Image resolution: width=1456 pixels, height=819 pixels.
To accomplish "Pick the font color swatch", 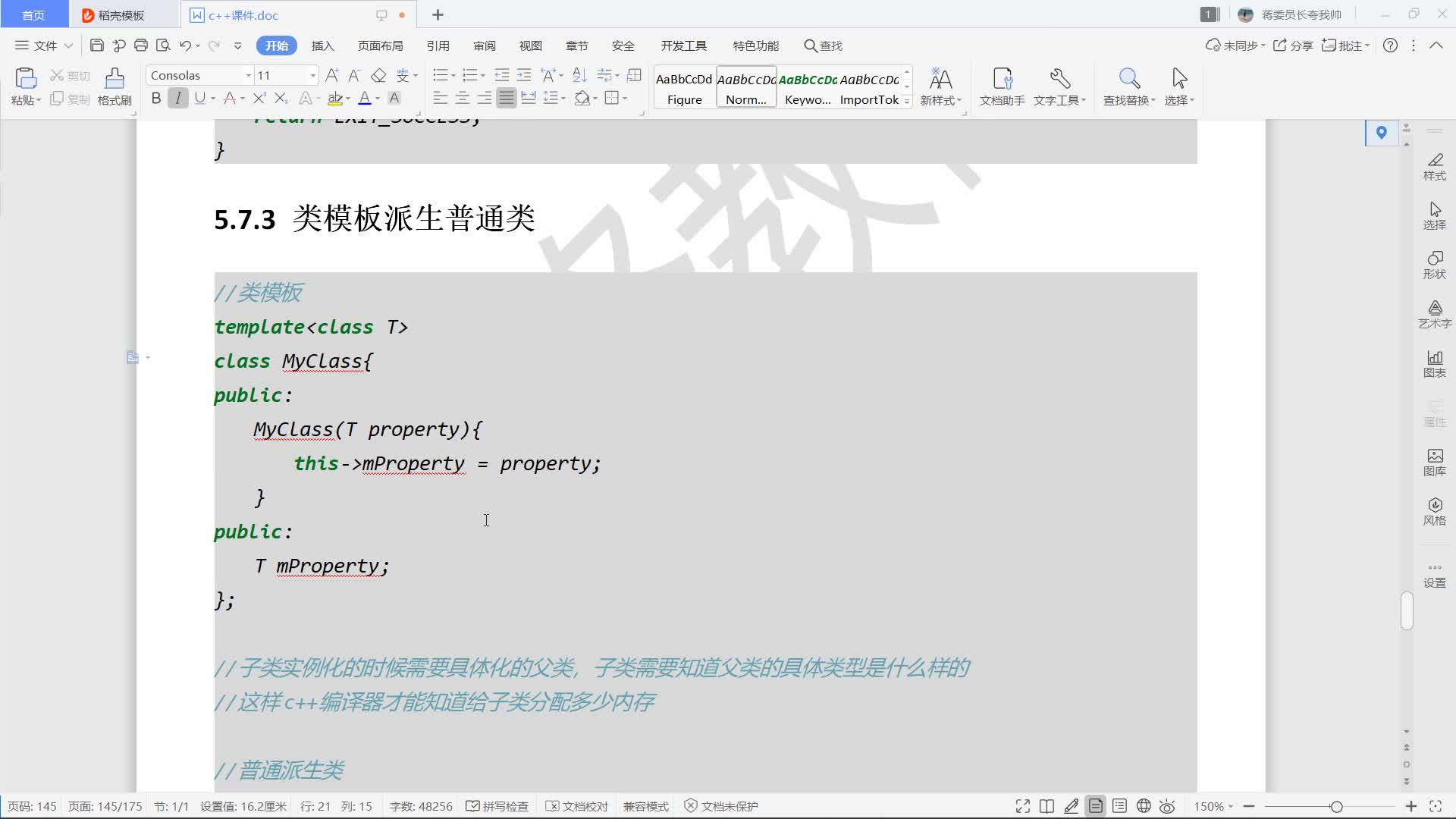I will click(x=365, y=98).
